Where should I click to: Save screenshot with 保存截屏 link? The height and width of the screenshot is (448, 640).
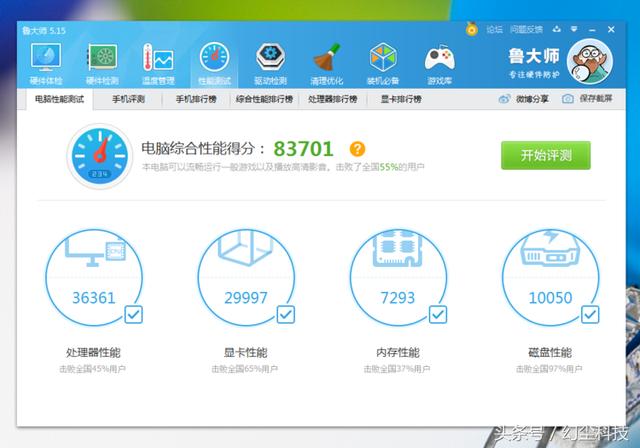click(x=596, y=98)
